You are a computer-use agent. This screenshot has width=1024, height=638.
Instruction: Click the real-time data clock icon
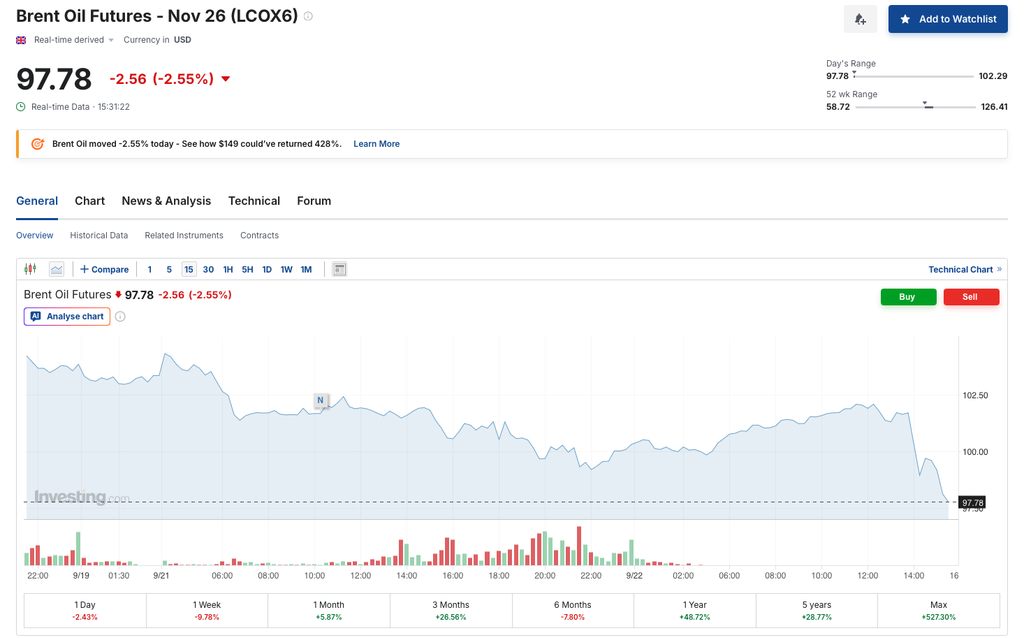21,106
